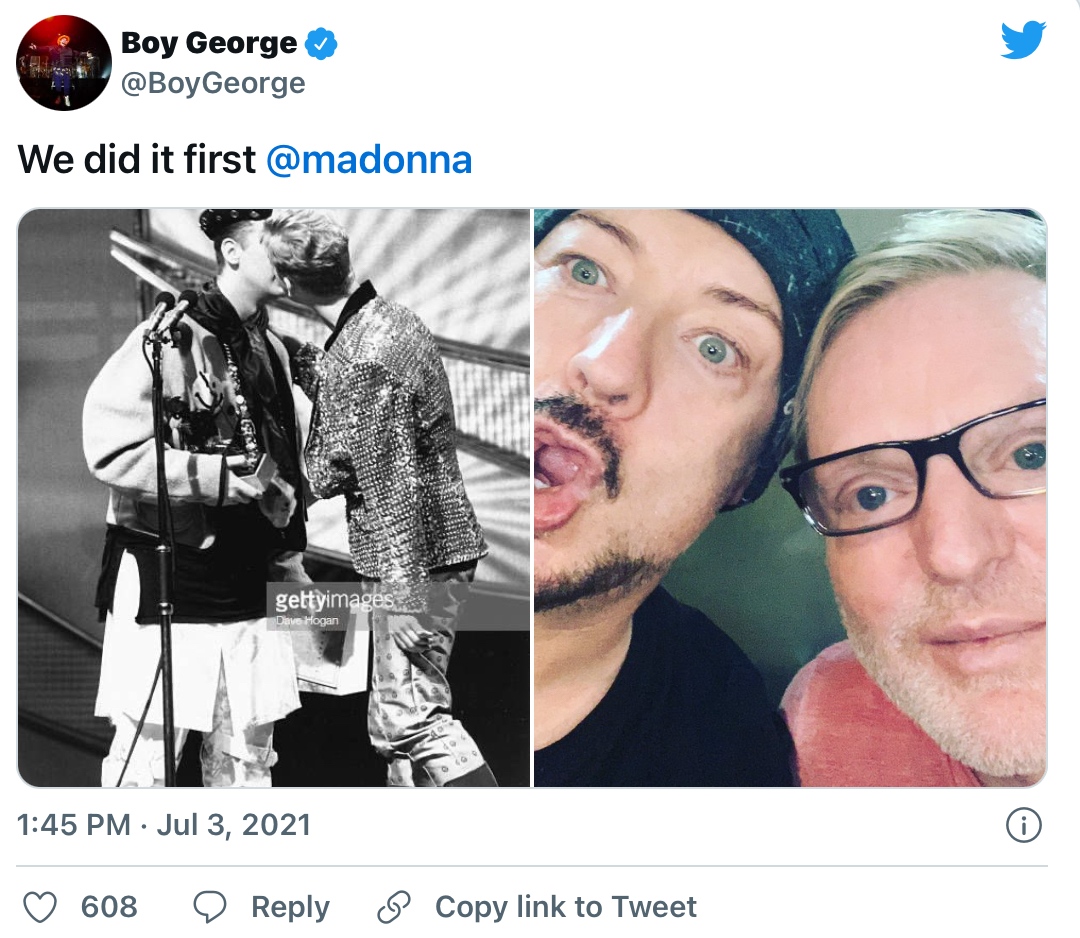Viewport: 1080px width, 938px height.
Task: Open Boy George's profile avatar
Action: (x=63, y=63)
